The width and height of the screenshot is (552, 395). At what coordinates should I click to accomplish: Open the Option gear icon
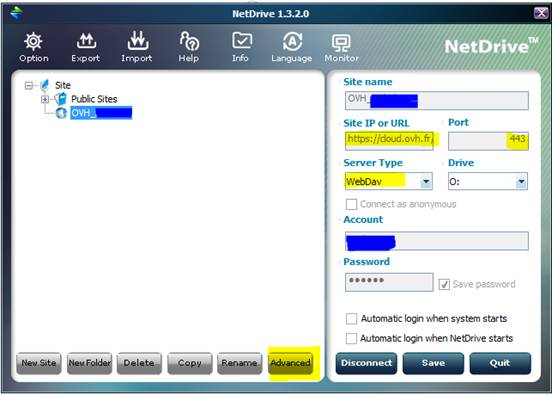click(x=33, y=41)
